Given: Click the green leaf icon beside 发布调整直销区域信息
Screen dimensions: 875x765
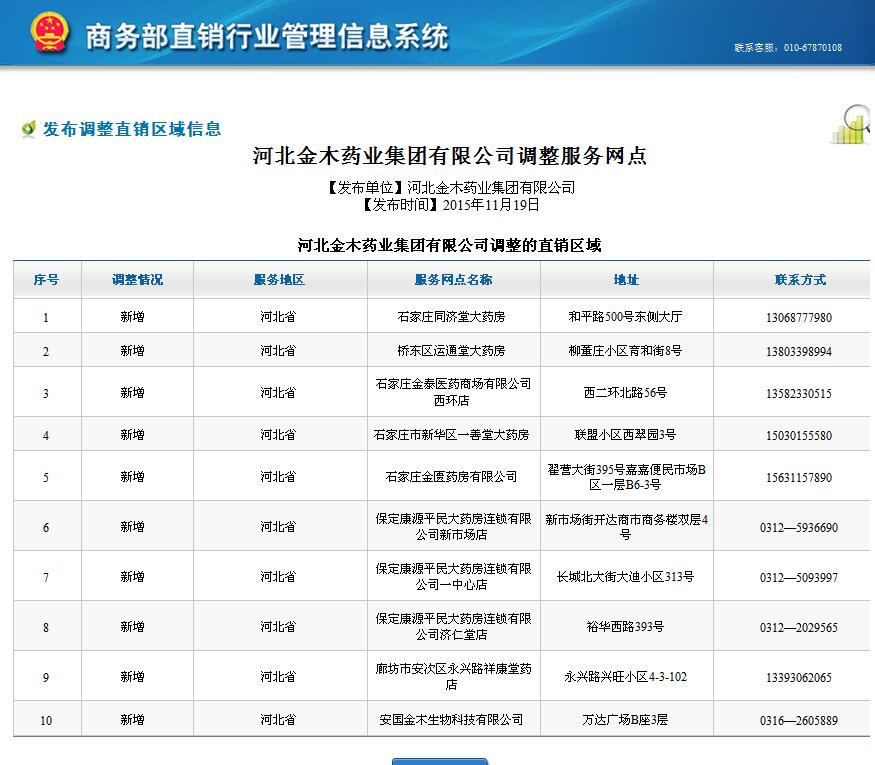Looking at the screenshot, I should pos(28,129).
